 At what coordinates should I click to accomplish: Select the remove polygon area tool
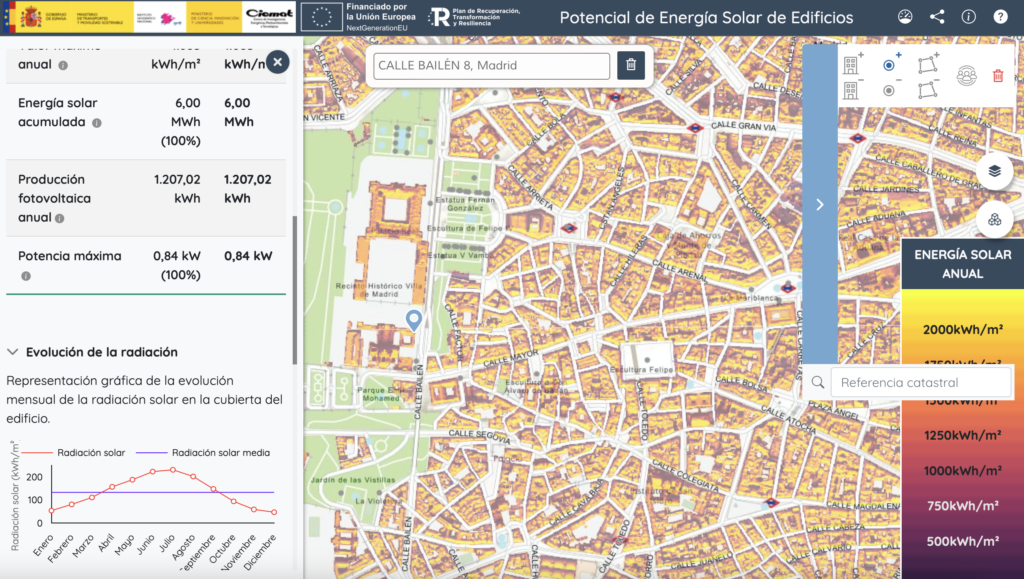click(928, 90)
